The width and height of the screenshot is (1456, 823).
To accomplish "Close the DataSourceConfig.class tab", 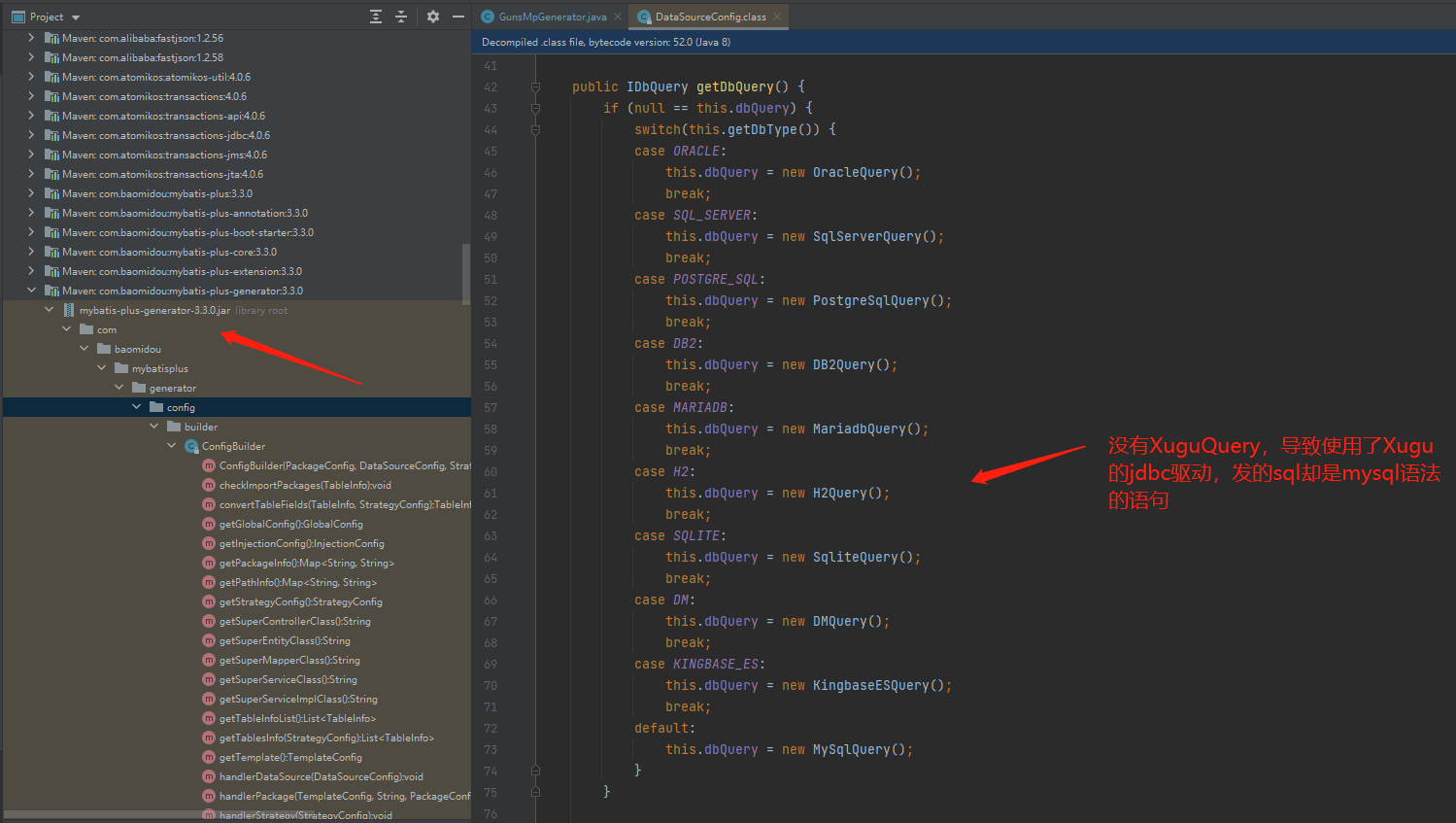I will pos(777,17).
